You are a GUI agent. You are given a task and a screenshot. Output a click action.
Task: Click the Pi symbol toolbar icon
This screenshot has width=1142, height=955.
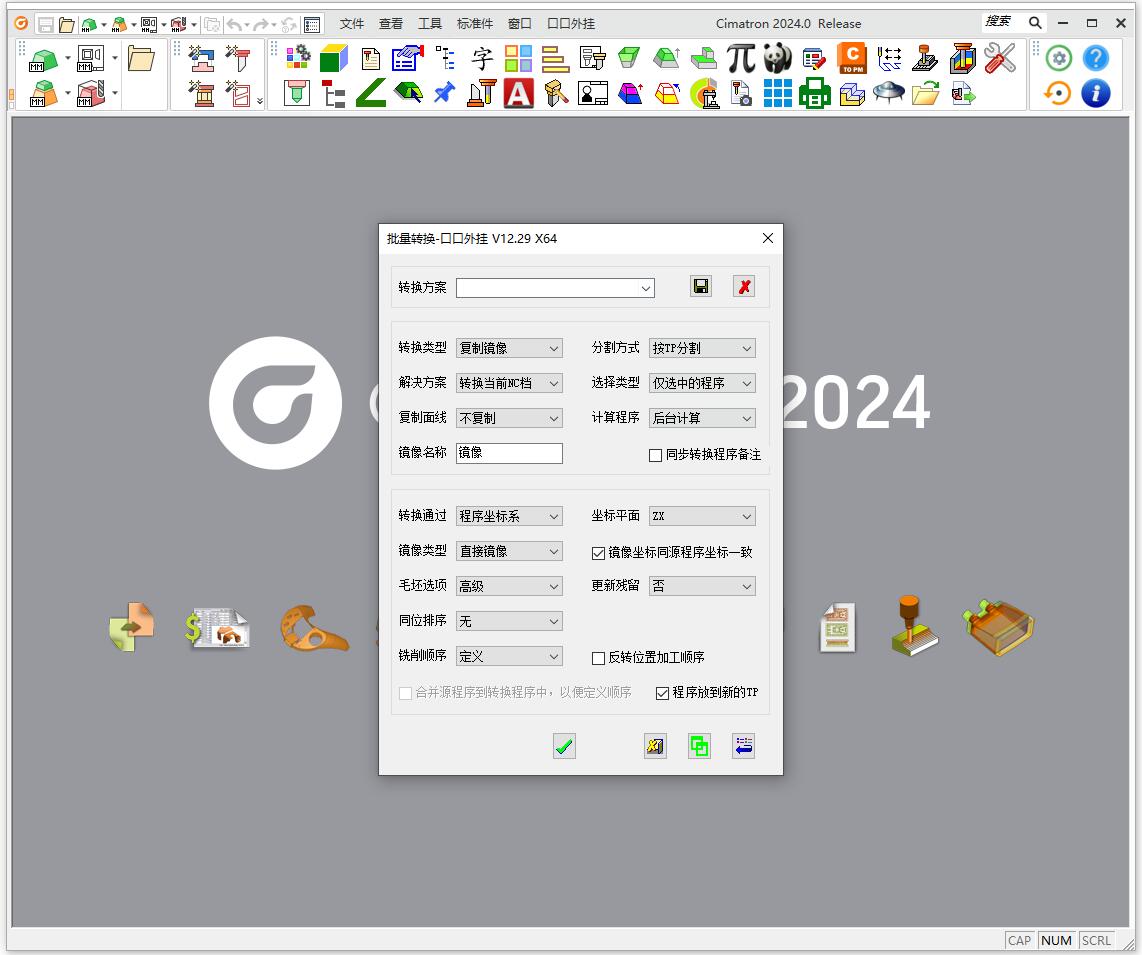pyautogui.click(x=740, y=59)
